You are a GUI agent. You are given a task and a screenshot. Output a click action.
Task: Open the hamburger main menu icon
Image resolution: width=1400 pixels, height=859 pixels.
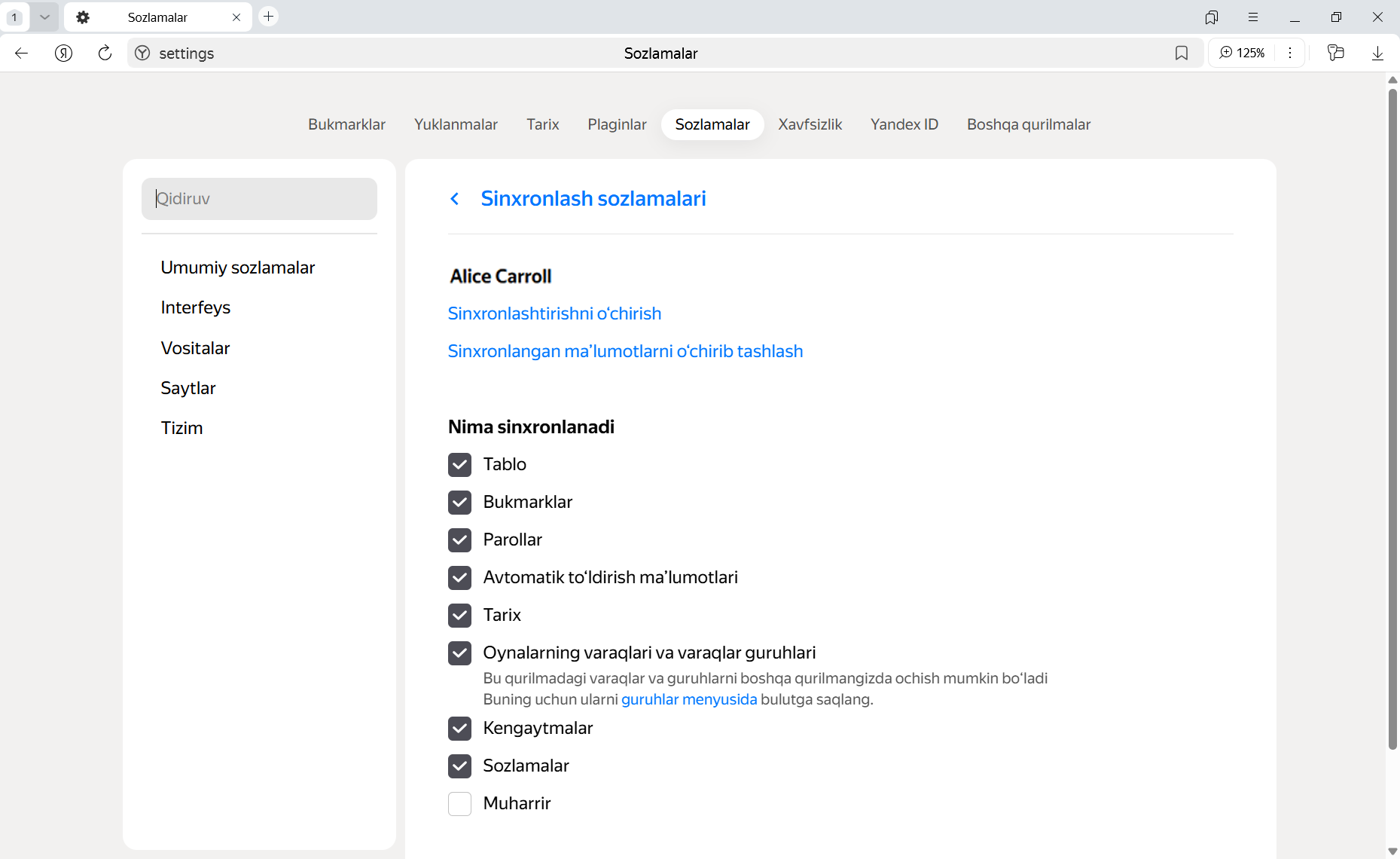1253,17
